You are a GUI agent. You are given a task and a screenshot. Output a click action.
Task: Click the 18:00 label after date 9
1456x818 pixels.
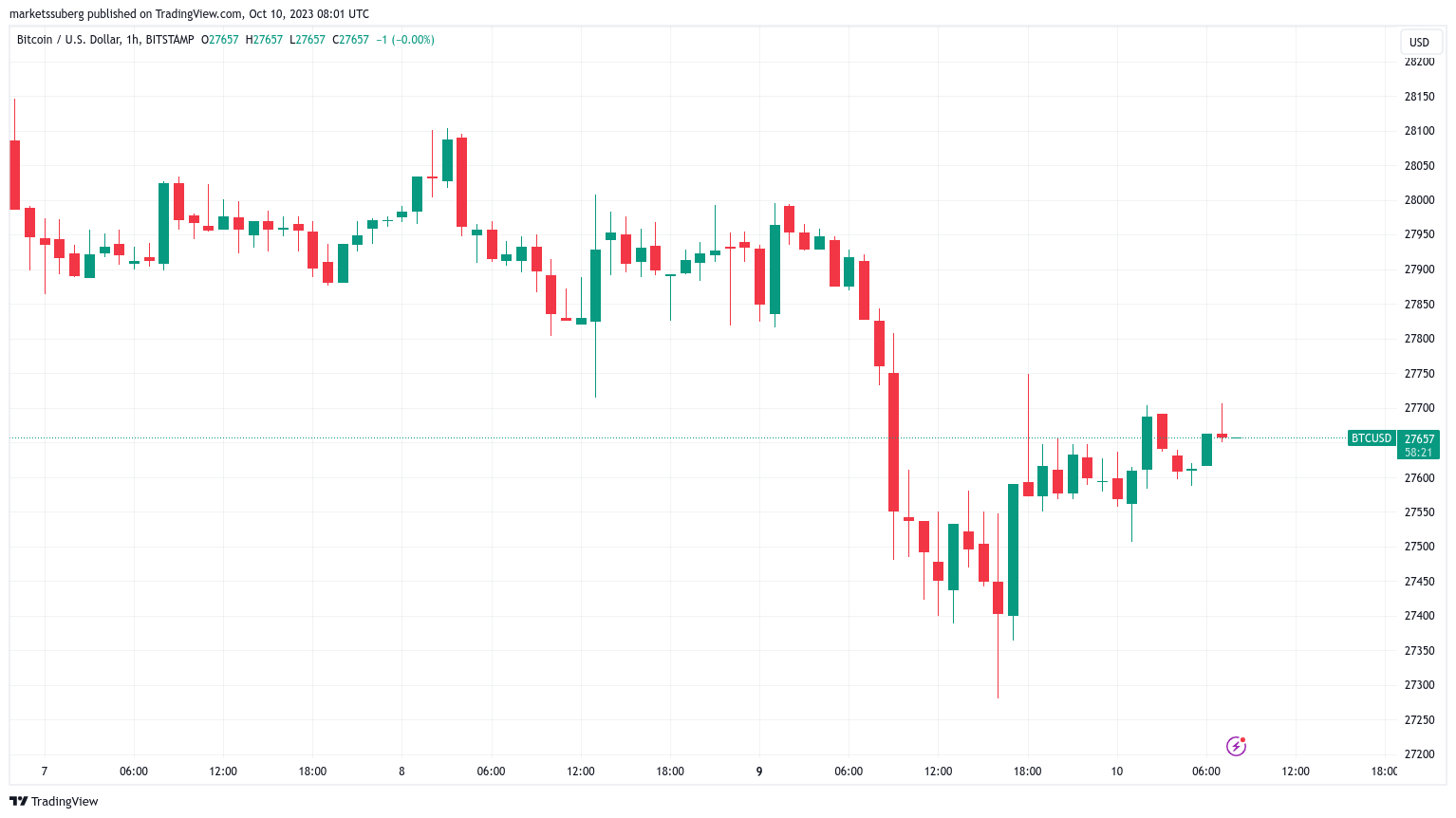coord(1027,772)
